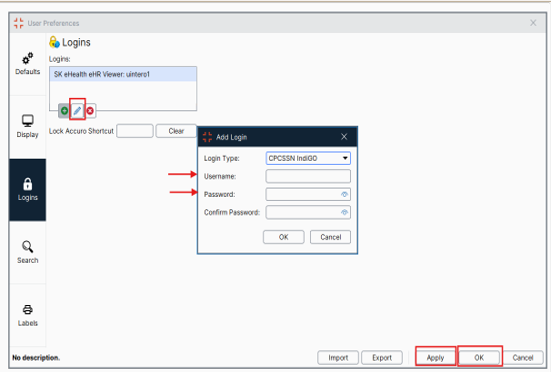551x372 pixels.
Task: Open the Display preferences section
Action: click(27, 127)
